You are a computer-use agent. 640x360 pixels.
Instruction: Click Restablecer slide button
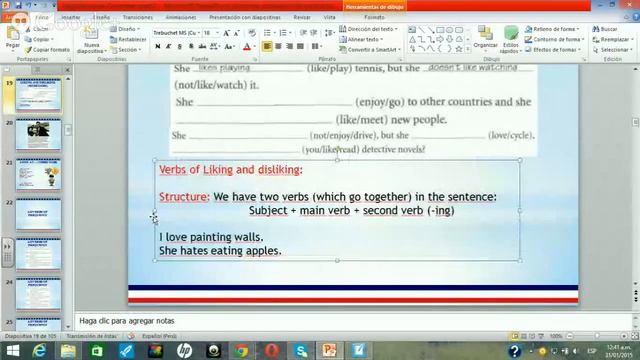tap(128, 40)
